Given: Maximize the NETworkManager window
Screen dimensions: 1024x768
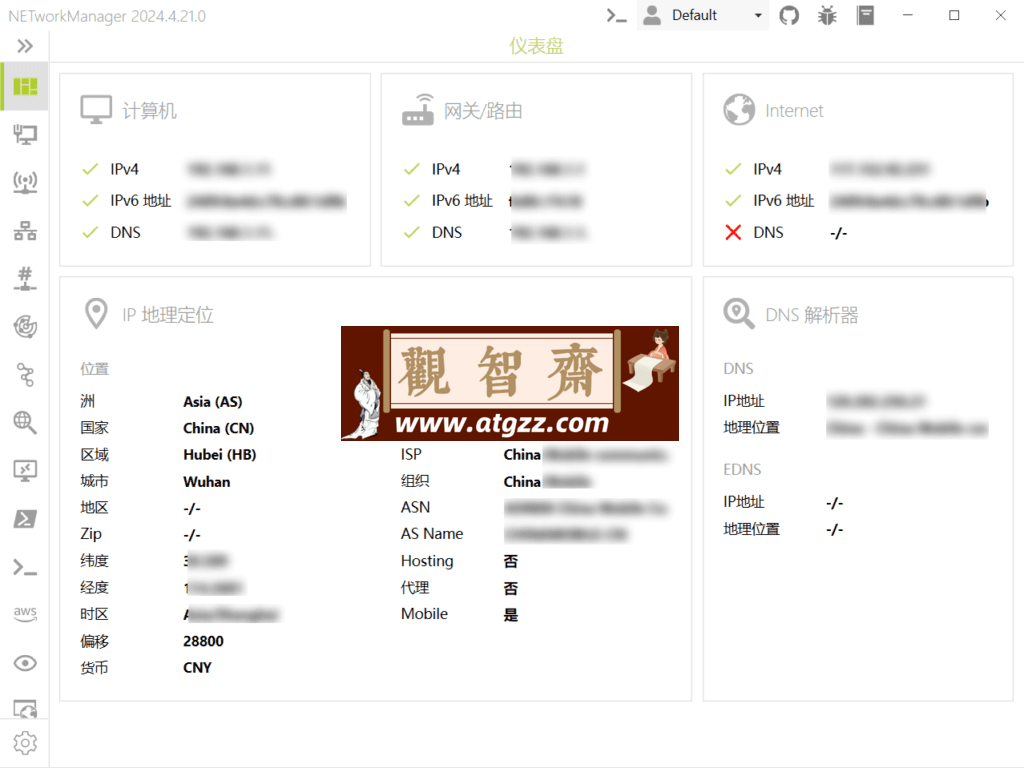Looking at the screenshot, I should coord(954,15).
